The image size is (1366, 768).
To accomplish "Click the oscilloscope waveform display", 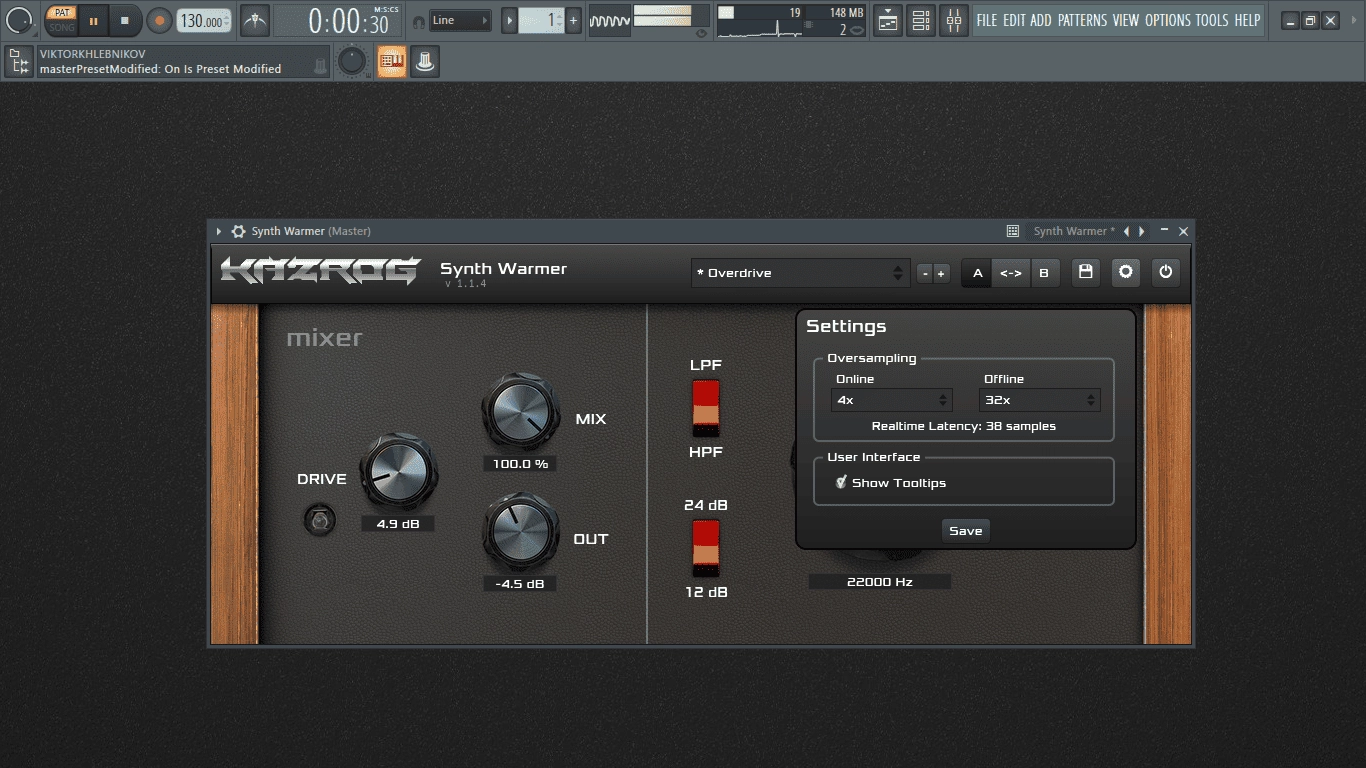I will click(x=609, y=21).
